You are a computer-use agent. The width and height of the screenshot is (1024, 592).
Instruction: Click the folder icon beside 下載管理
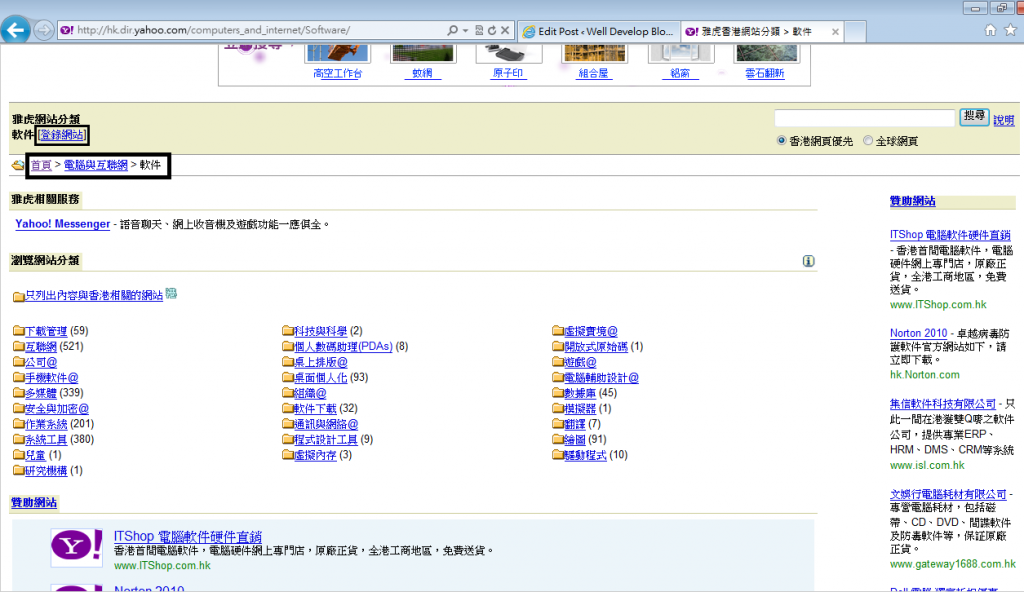18,331
